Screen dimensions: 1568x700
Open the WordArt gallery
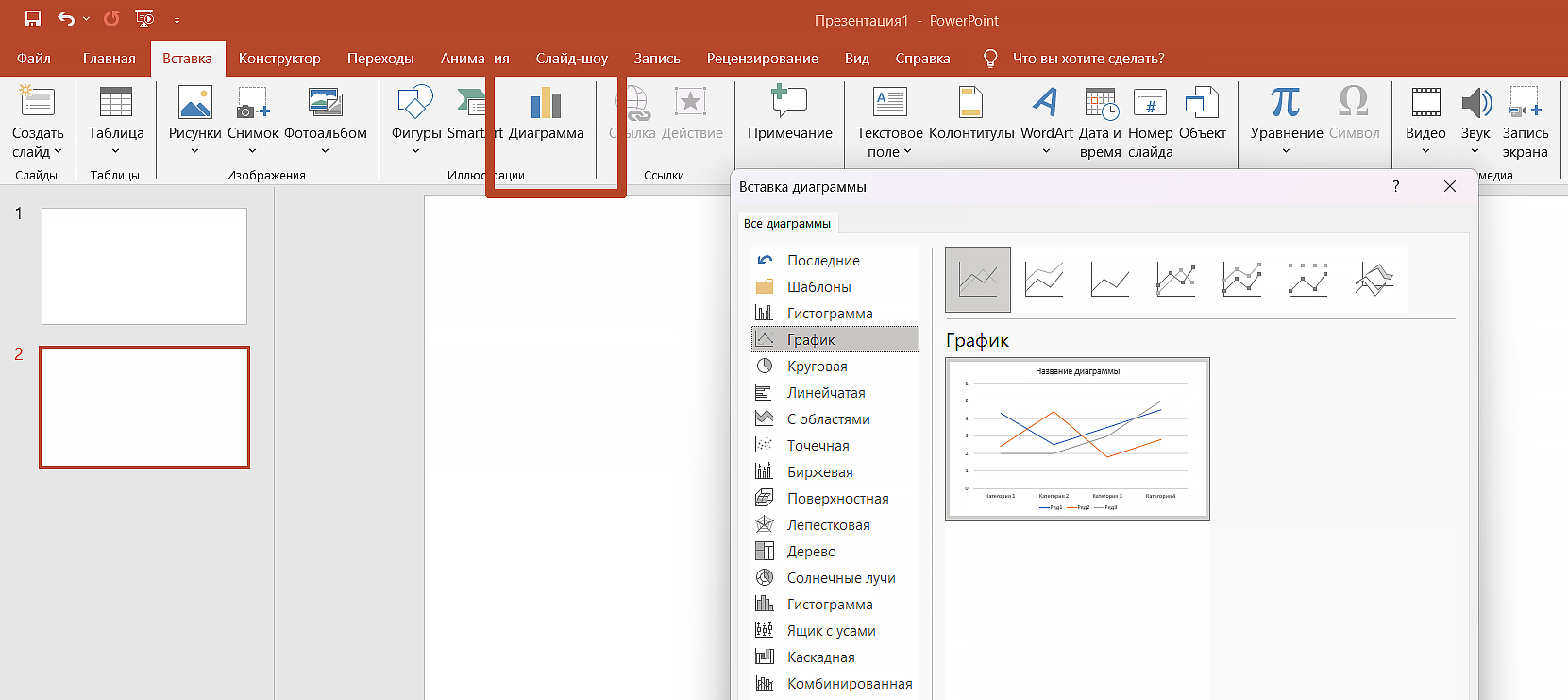click(1047, 121)
